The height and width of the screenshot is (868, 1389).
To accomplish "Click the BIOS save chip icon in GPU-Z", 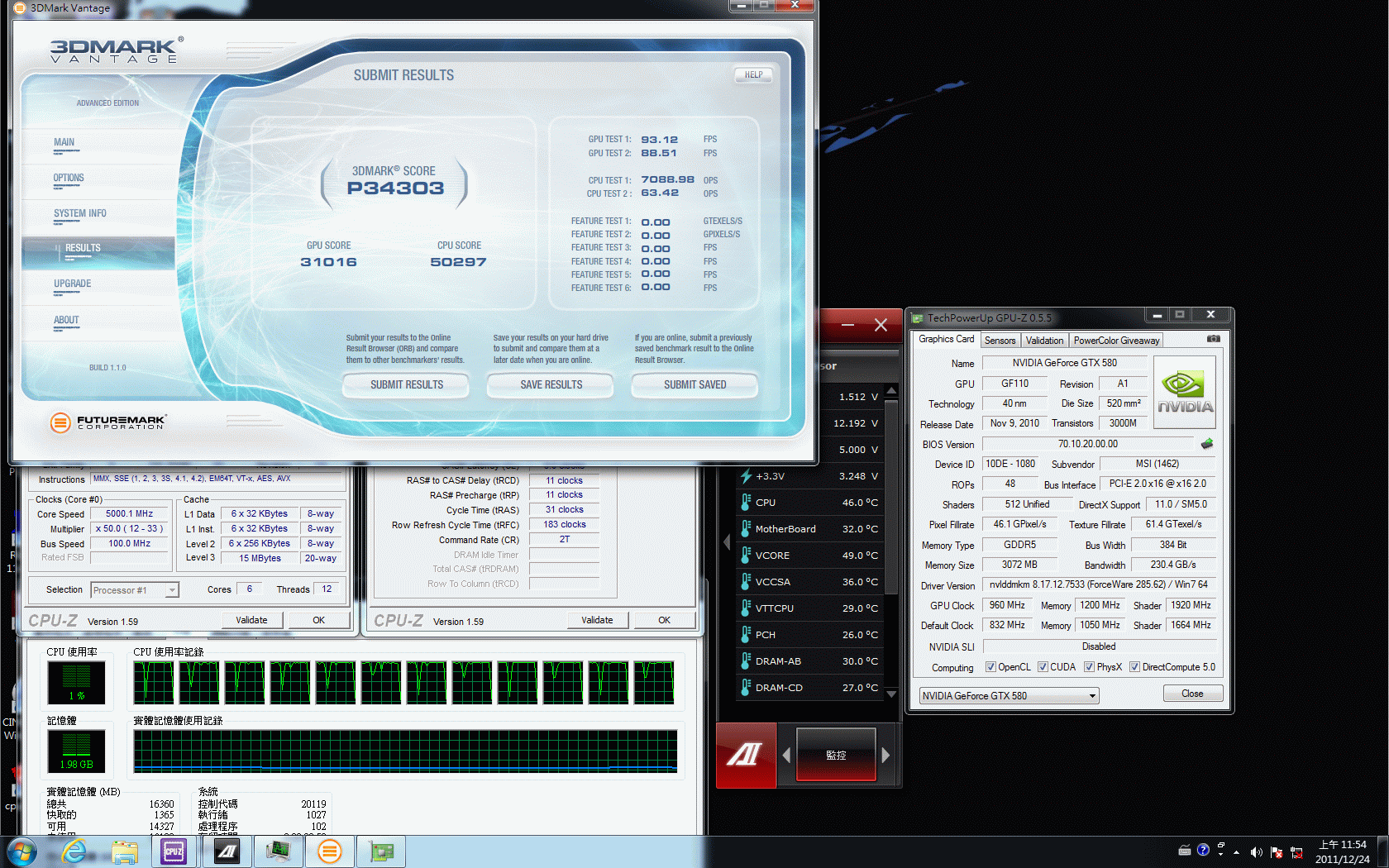I will click(x=1207, y=444).
